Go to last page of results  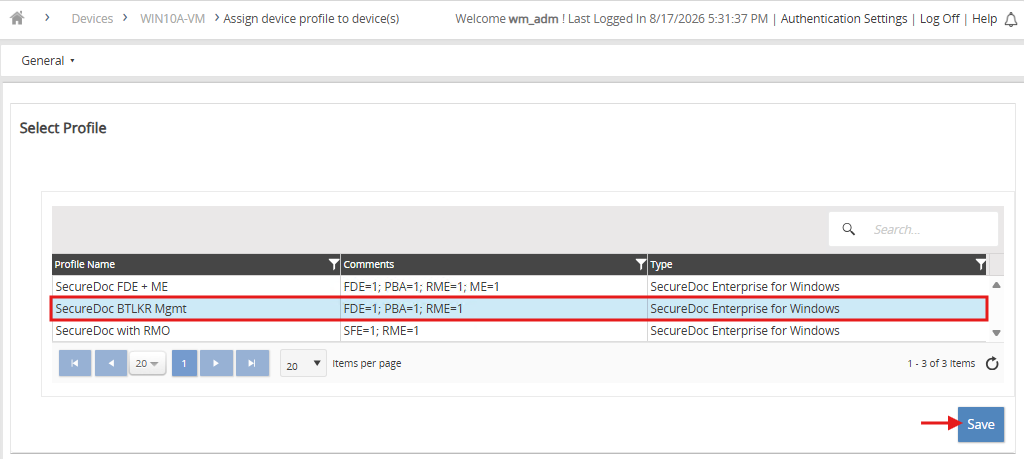pos(253,363)
